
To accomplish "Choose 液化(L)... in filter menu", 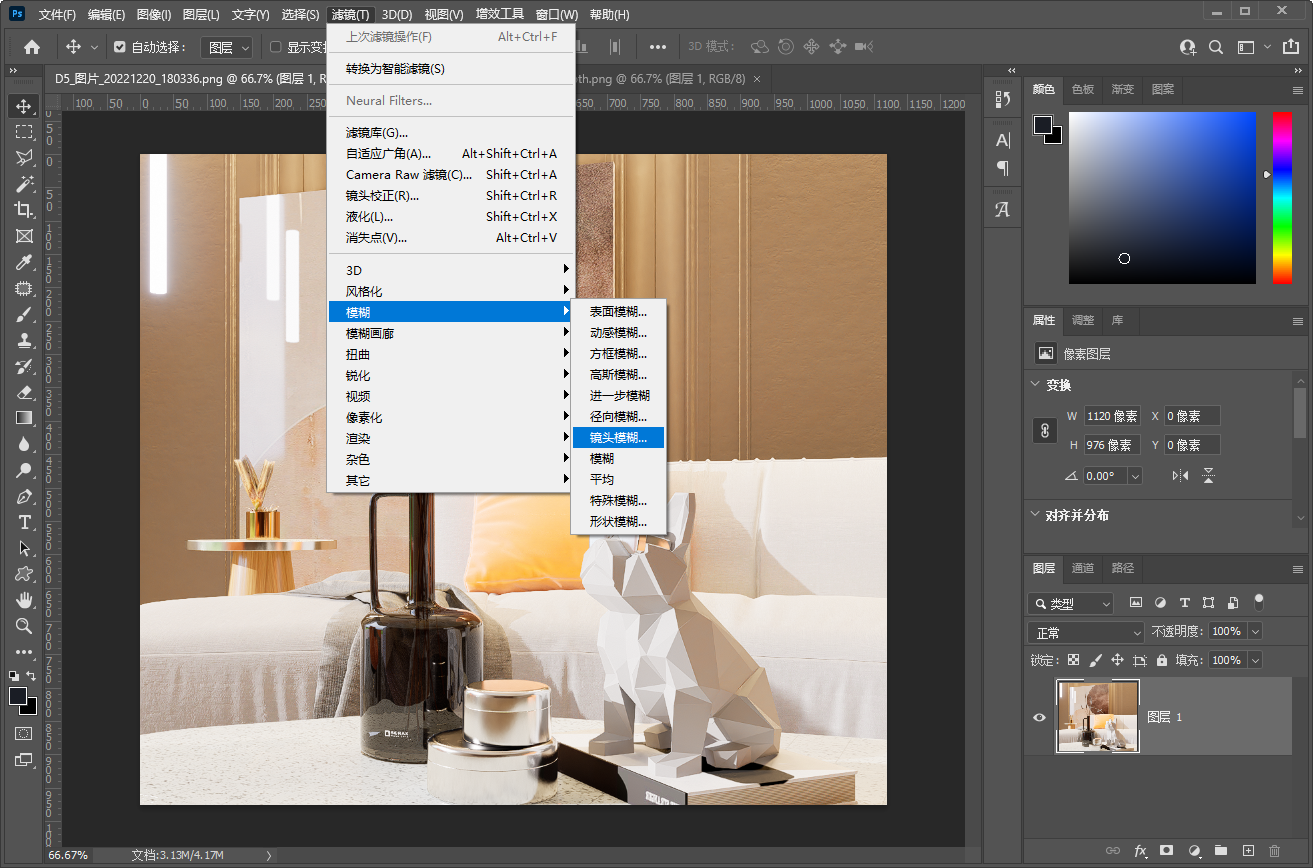I will 451,216.
